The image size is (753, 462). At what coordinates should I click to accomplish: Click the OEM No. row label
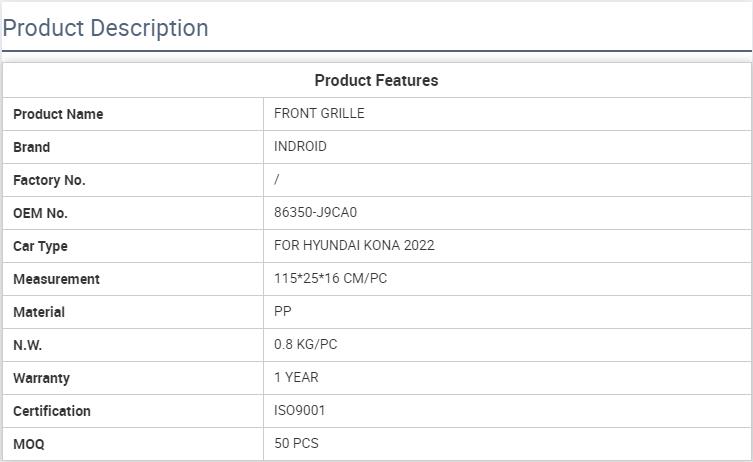point(40,213)
